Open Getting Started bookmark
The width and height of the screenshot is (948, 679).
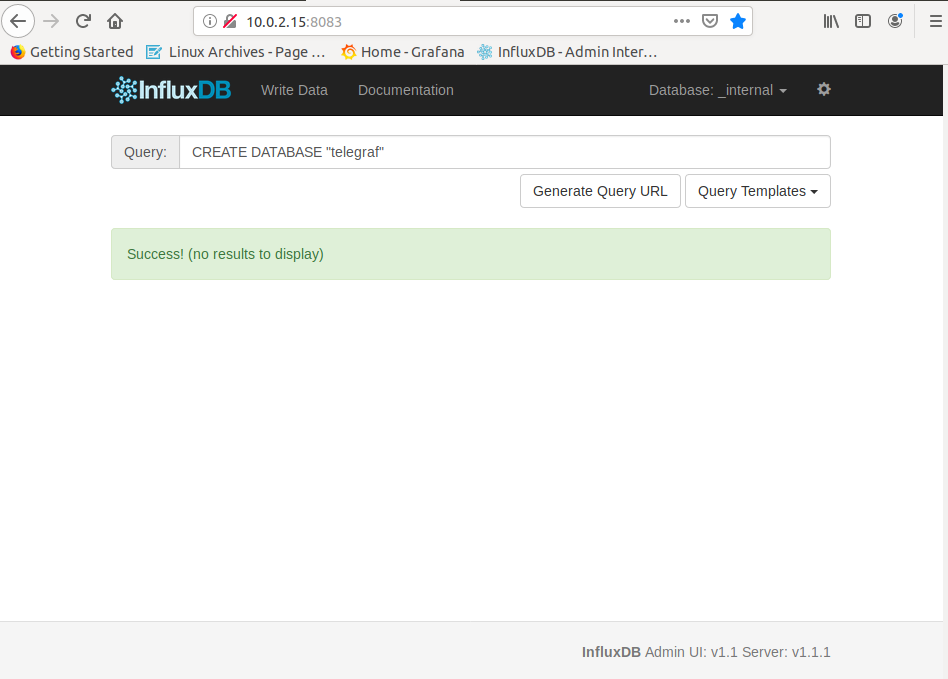click(x=72, y=52)
